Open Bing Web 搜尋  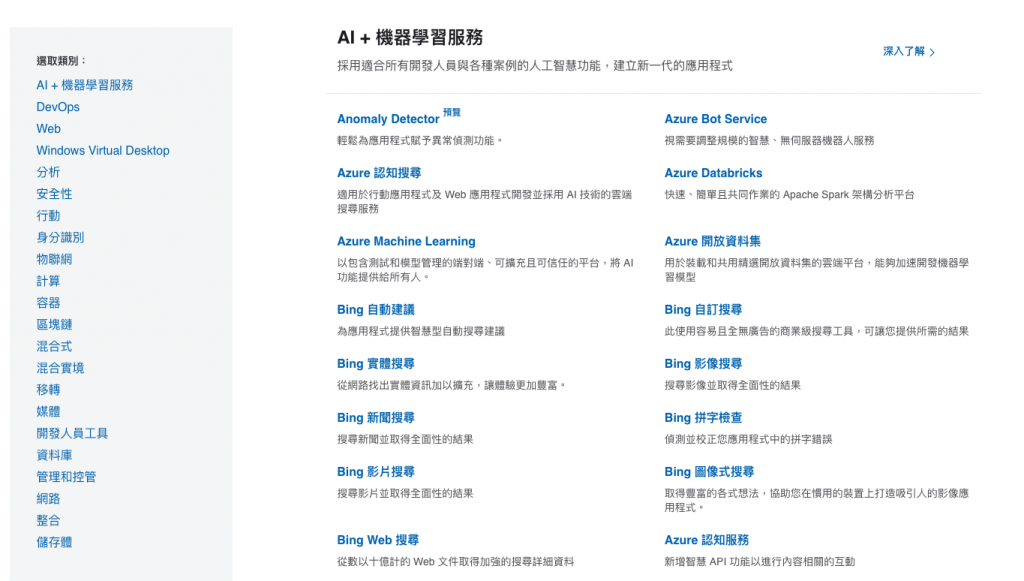378,540
